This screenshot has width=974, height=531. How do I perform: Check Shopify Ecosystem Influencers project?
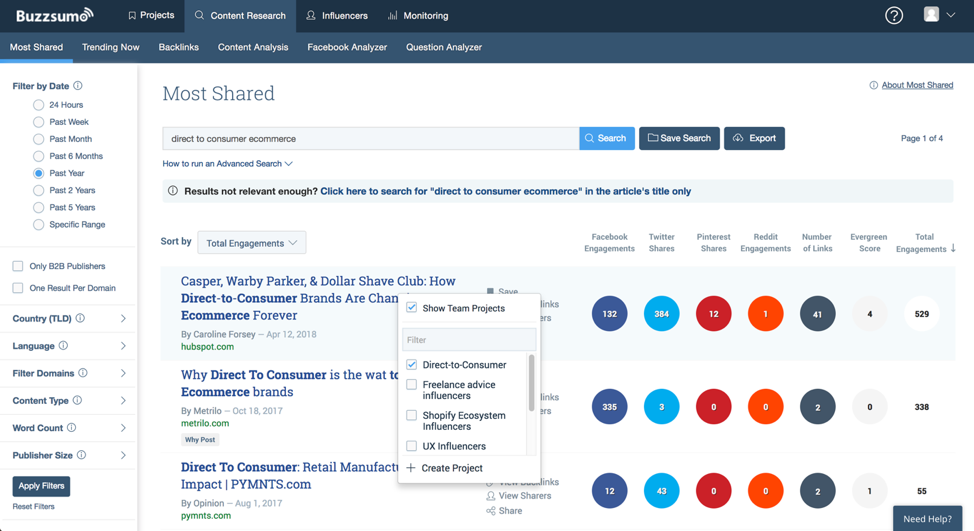[x=411, y=415]
